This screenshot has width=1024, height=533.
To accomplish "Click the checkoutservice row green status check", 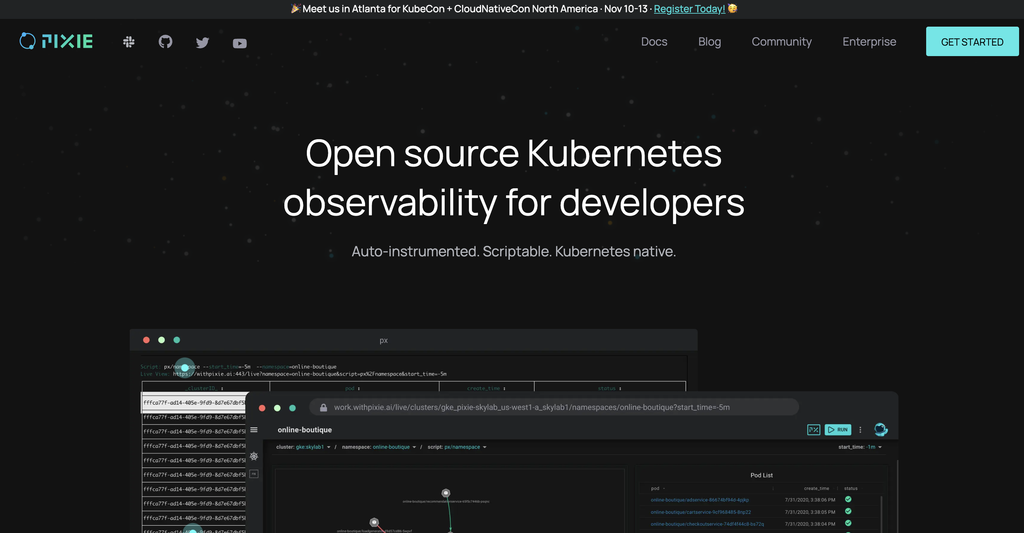I will [x=848, y=523].
